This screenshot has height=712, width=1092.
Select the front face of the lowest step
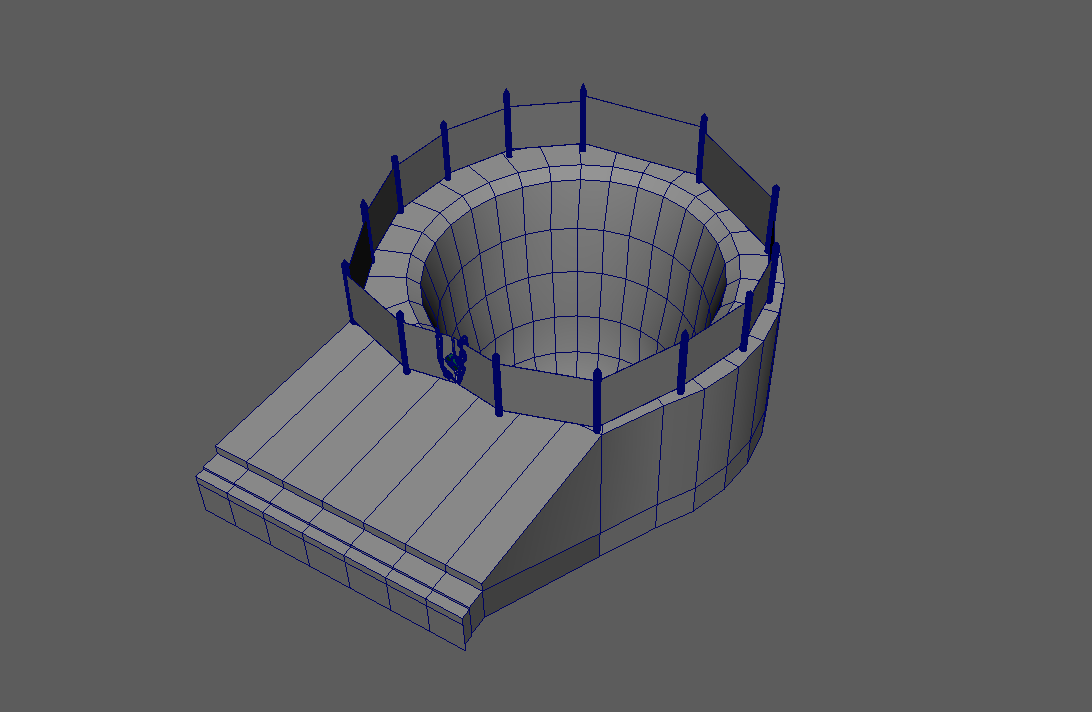pyautogui.click(x=330, y=560)
